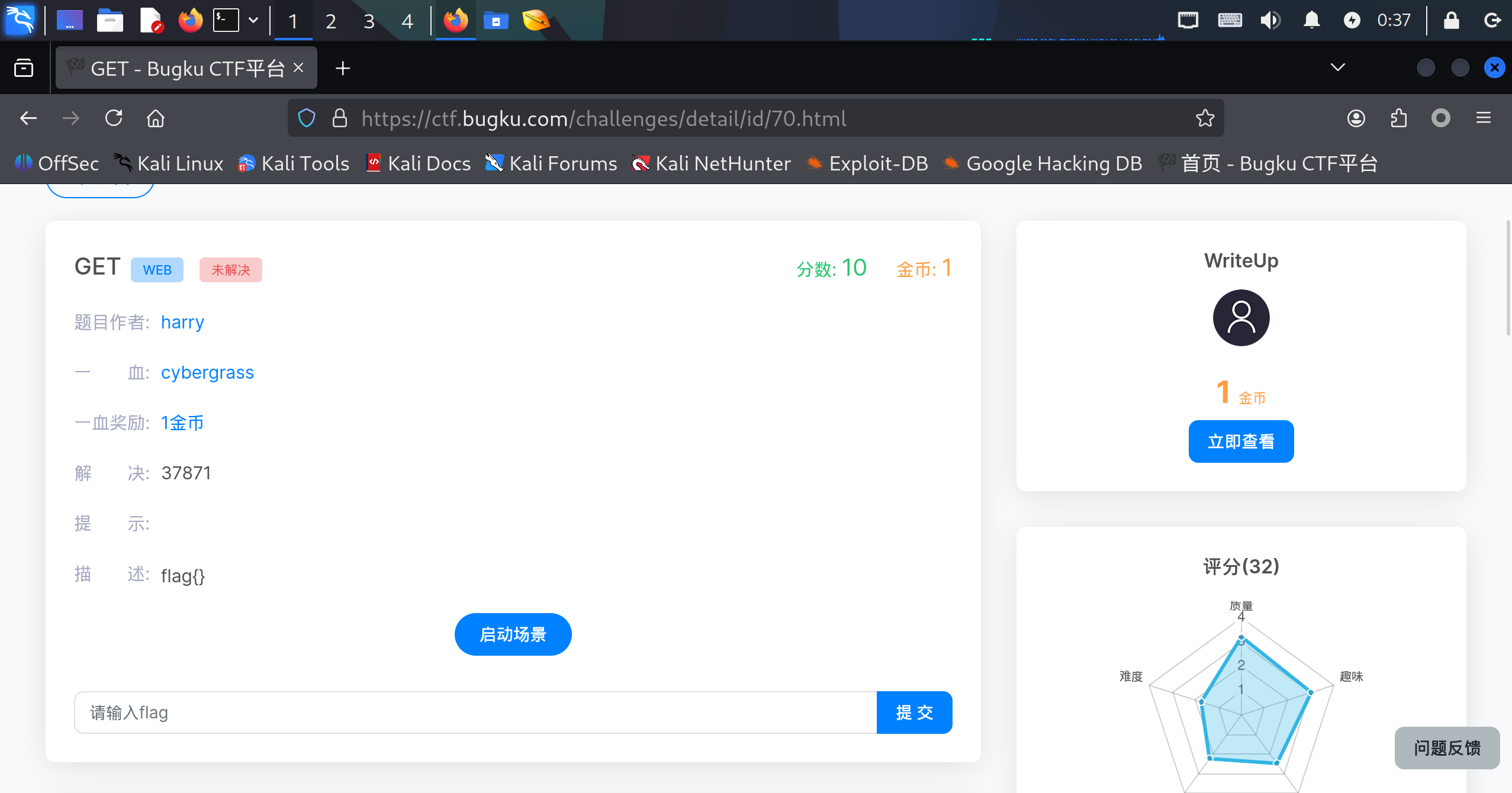Lock the screen with the padlock icon
This screenshot has width=1512, height=793.
point(1451,20)
